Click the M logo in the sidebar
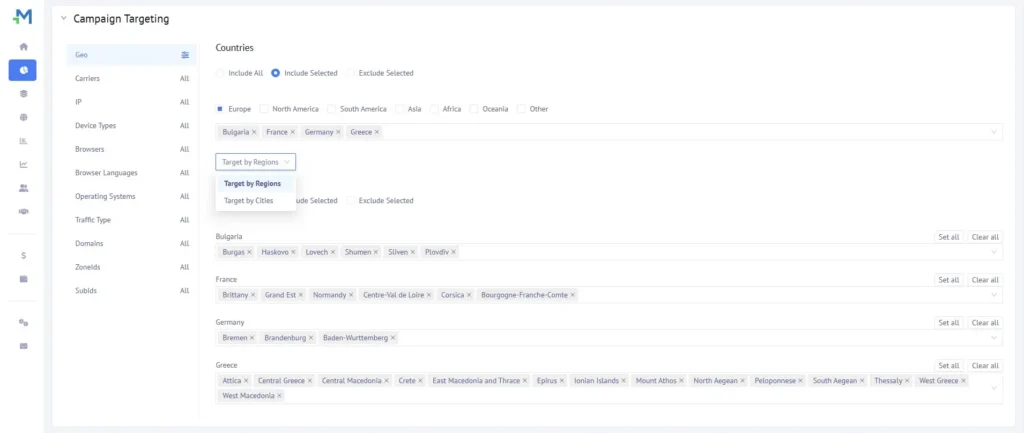Image resolution: width=1024 pixels, height=433 pixels. point(22,18)
